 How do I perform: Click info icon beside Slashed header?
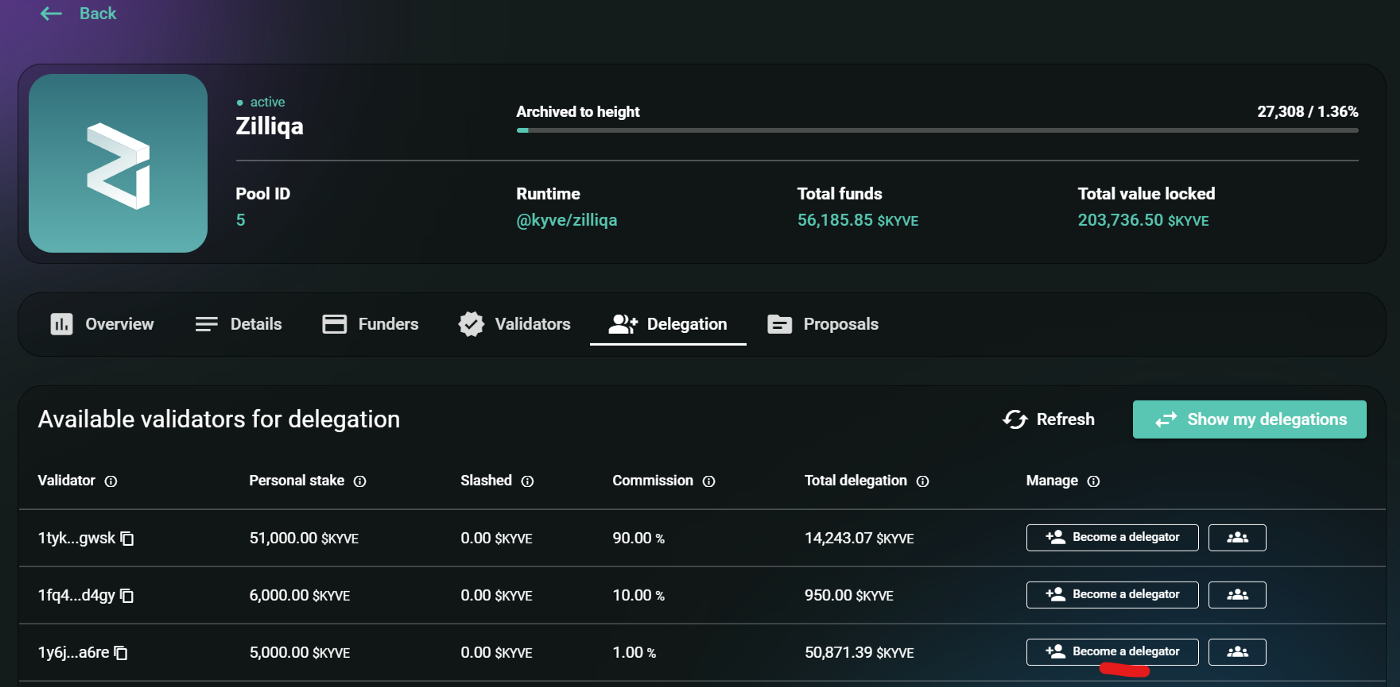pyautogui.click(x=527, y=481)
